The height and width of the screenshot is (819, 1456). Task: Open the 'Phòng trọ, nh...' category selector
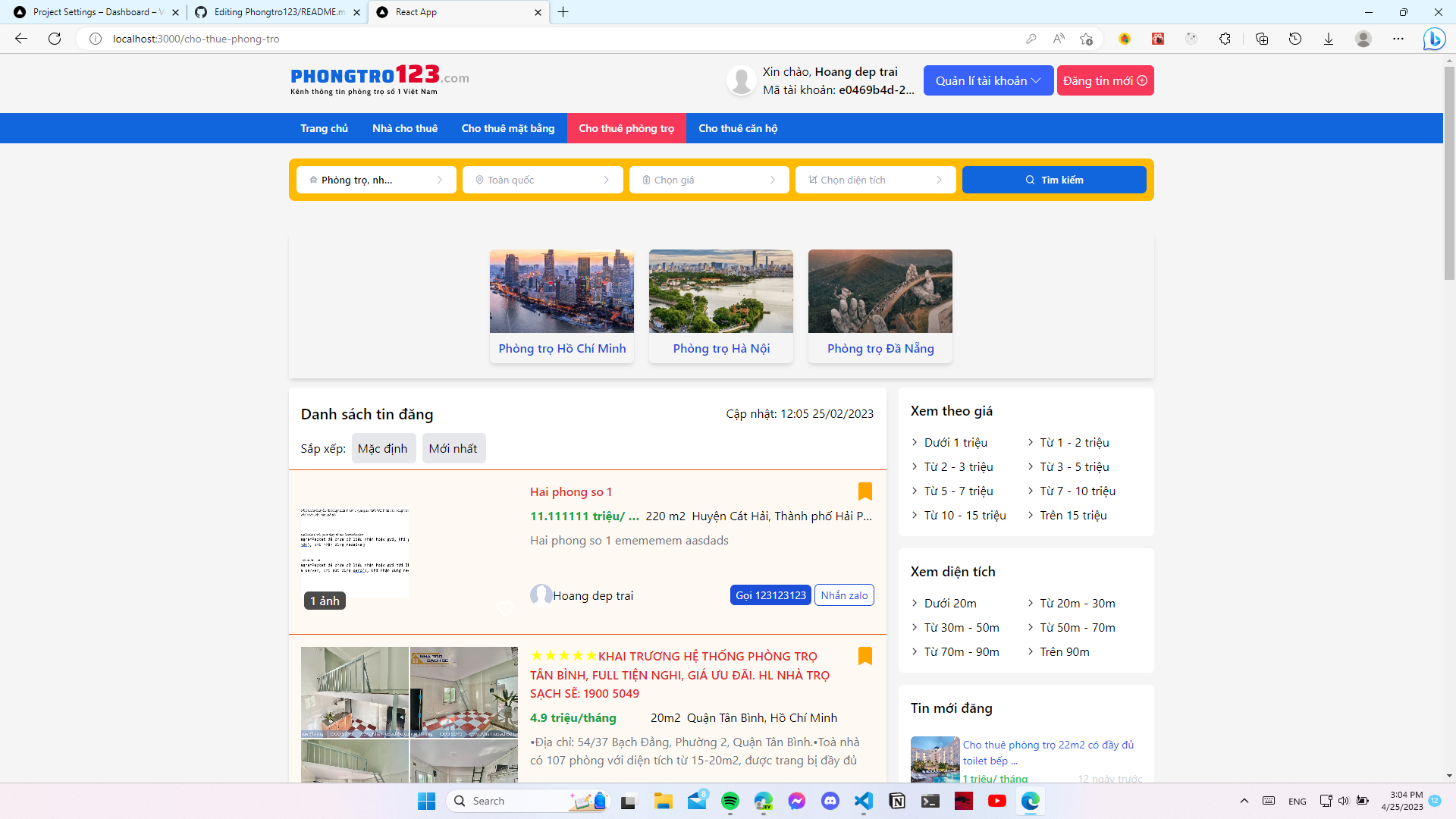tap(376, 180)
